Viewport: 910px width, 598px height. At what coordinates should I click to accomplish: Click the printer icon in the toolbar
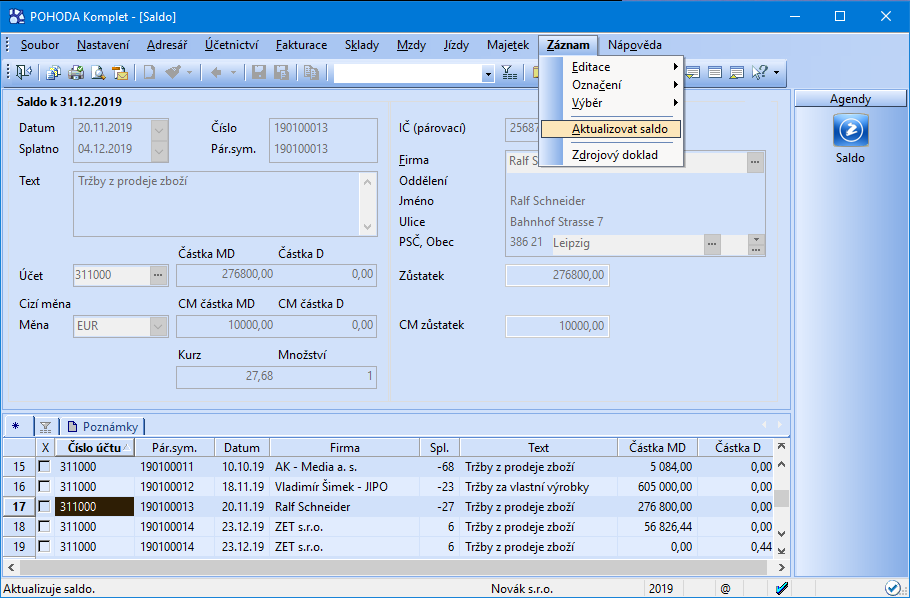point(76,72)
